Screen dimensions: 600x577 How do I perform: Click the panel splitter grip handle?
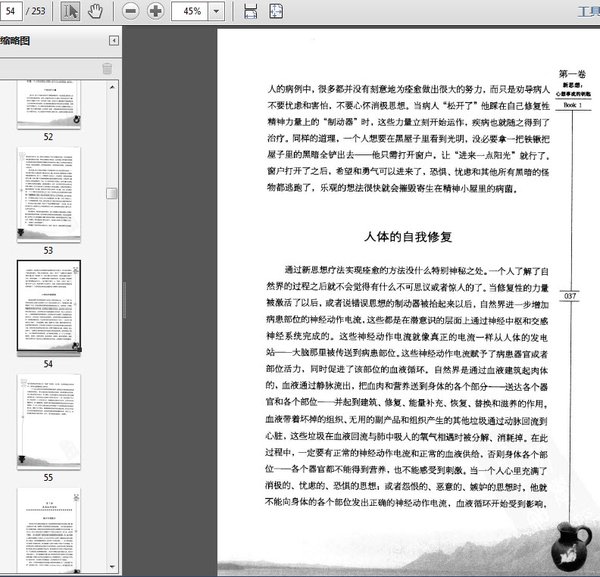pos(124,300)
